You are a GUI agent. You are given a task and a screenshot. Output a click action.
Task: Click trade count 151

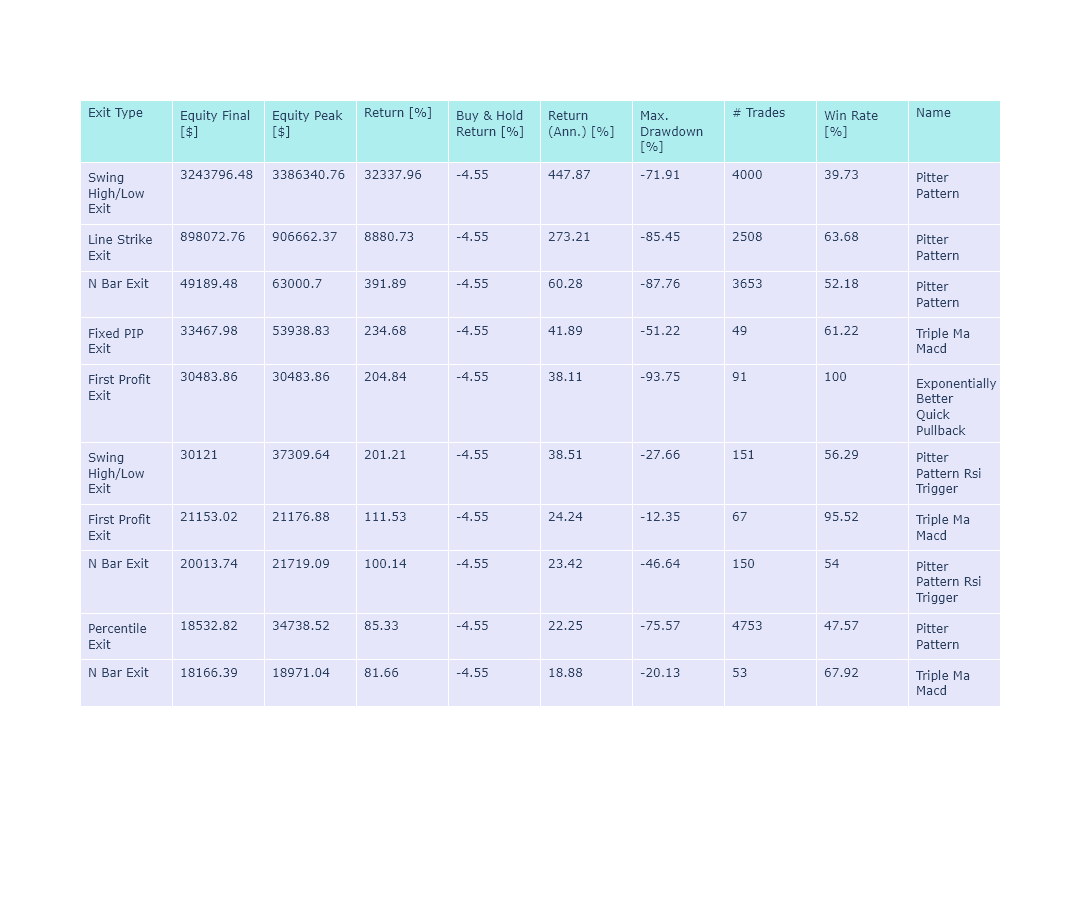[x=742, y=454]
